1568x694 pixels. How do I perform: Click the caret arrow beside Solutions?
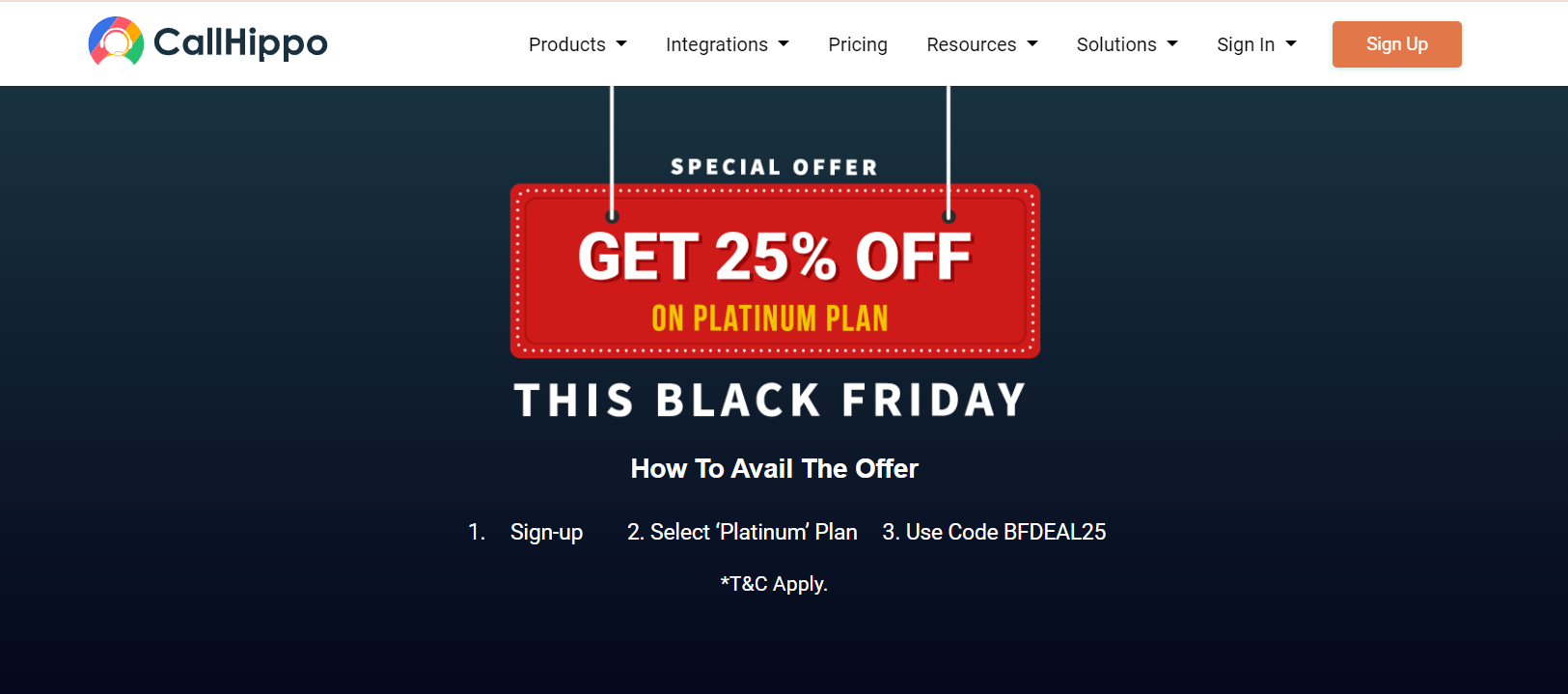[1172, 44]
